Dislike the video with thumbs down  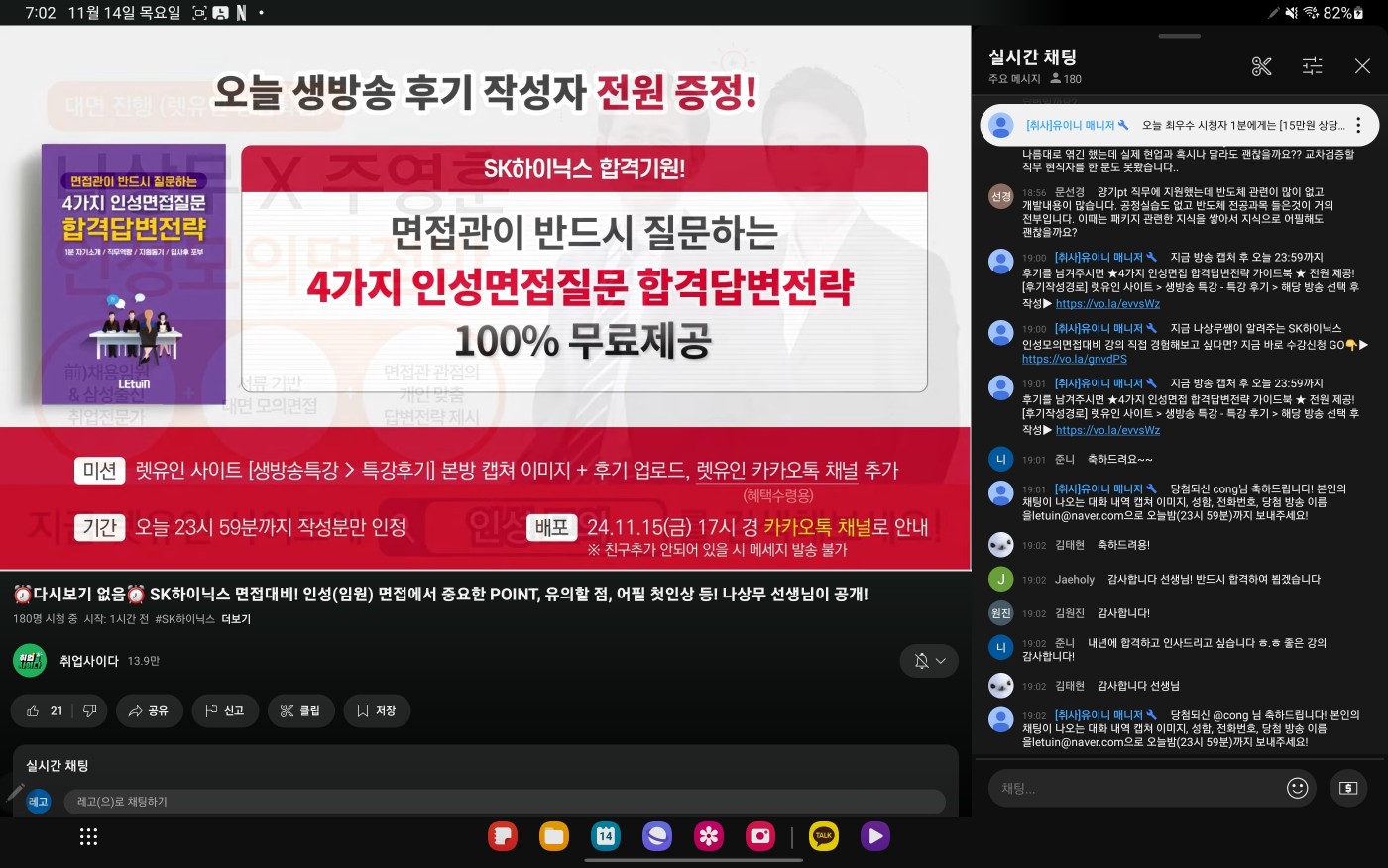click(x=90, y=710)
